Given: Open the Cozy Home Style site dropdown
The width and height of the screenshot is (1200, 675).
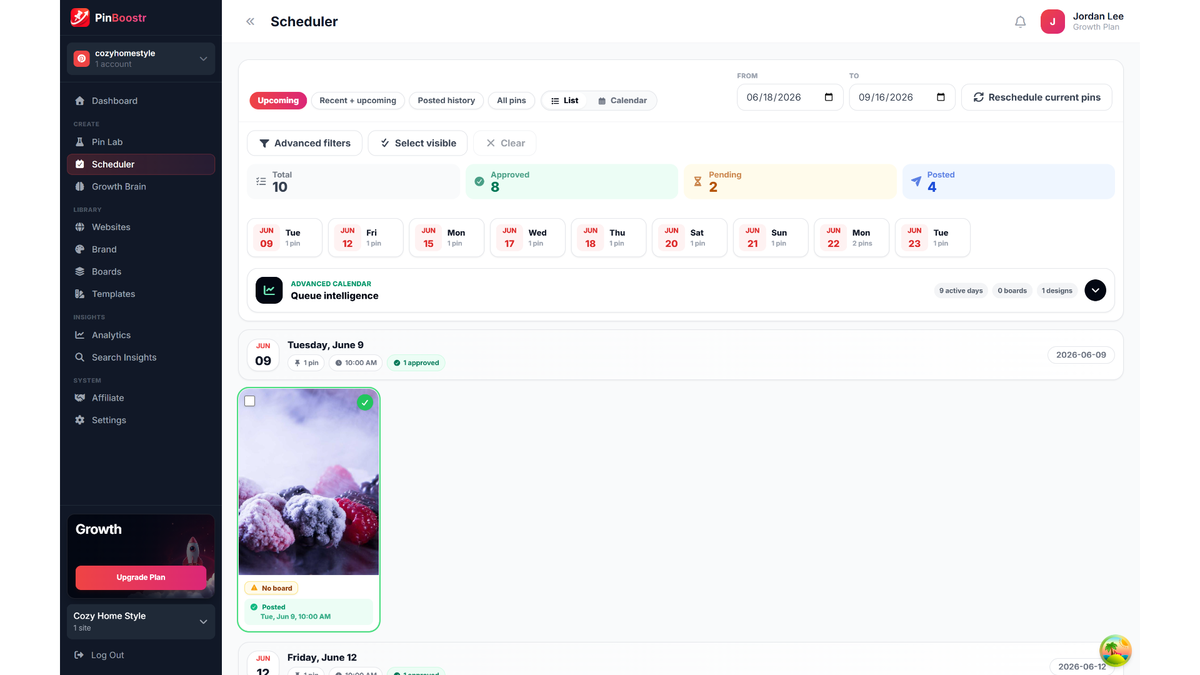Looking at the screenshot, I should (x=203, y=621).
